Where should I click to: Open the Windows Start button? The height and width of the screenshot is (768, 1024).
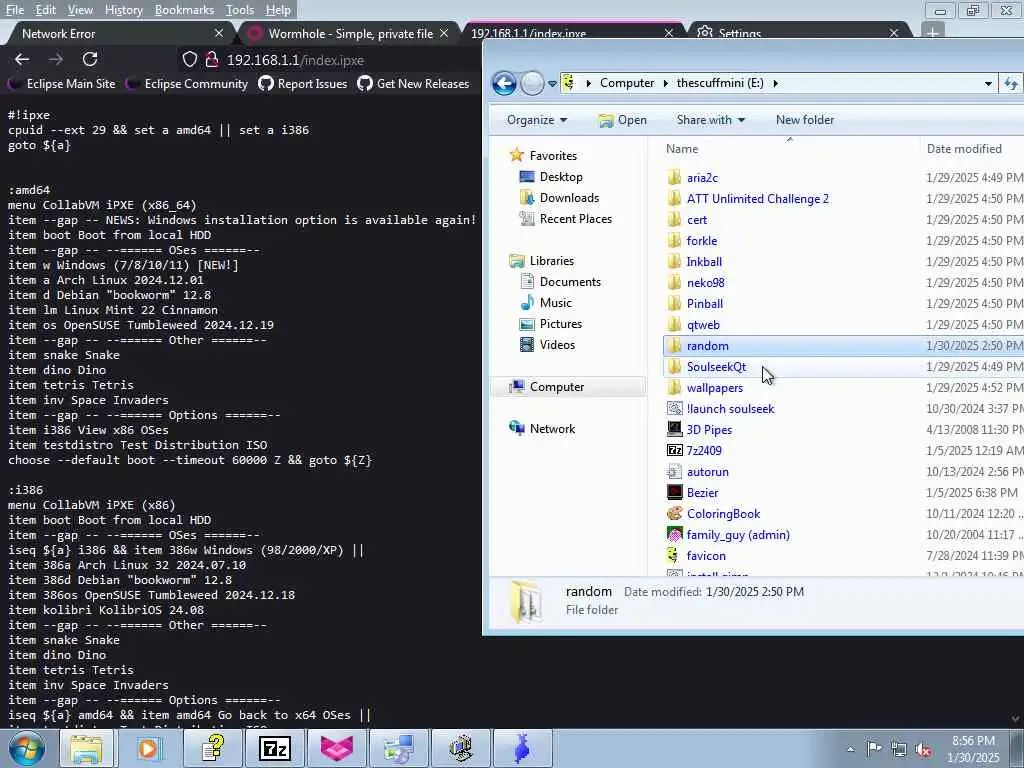pos(27,748)
